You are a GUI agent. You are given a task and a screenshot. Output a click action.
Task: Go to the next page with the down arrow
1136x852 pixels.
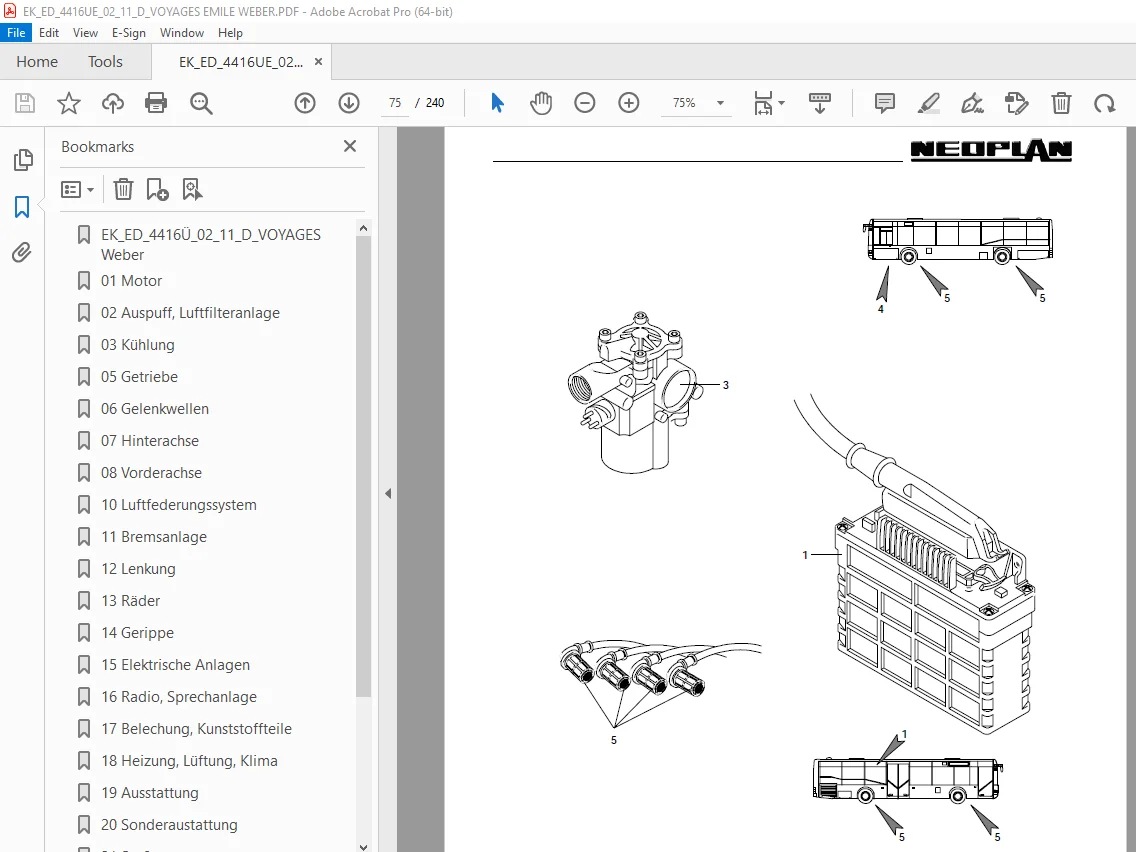(x=349, y=103)
